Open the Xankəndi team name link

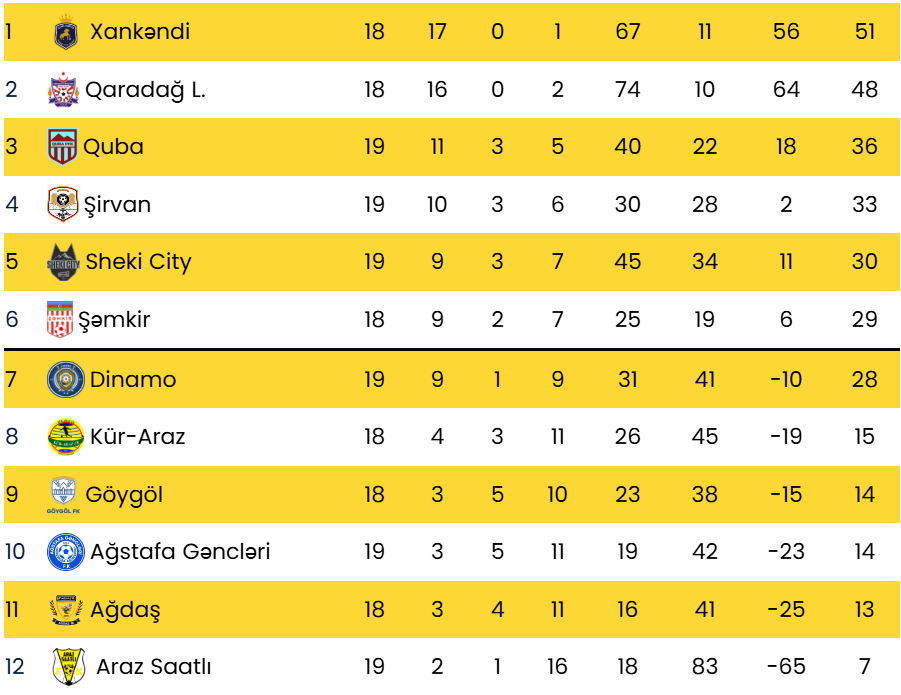click(x=140, y=32)
